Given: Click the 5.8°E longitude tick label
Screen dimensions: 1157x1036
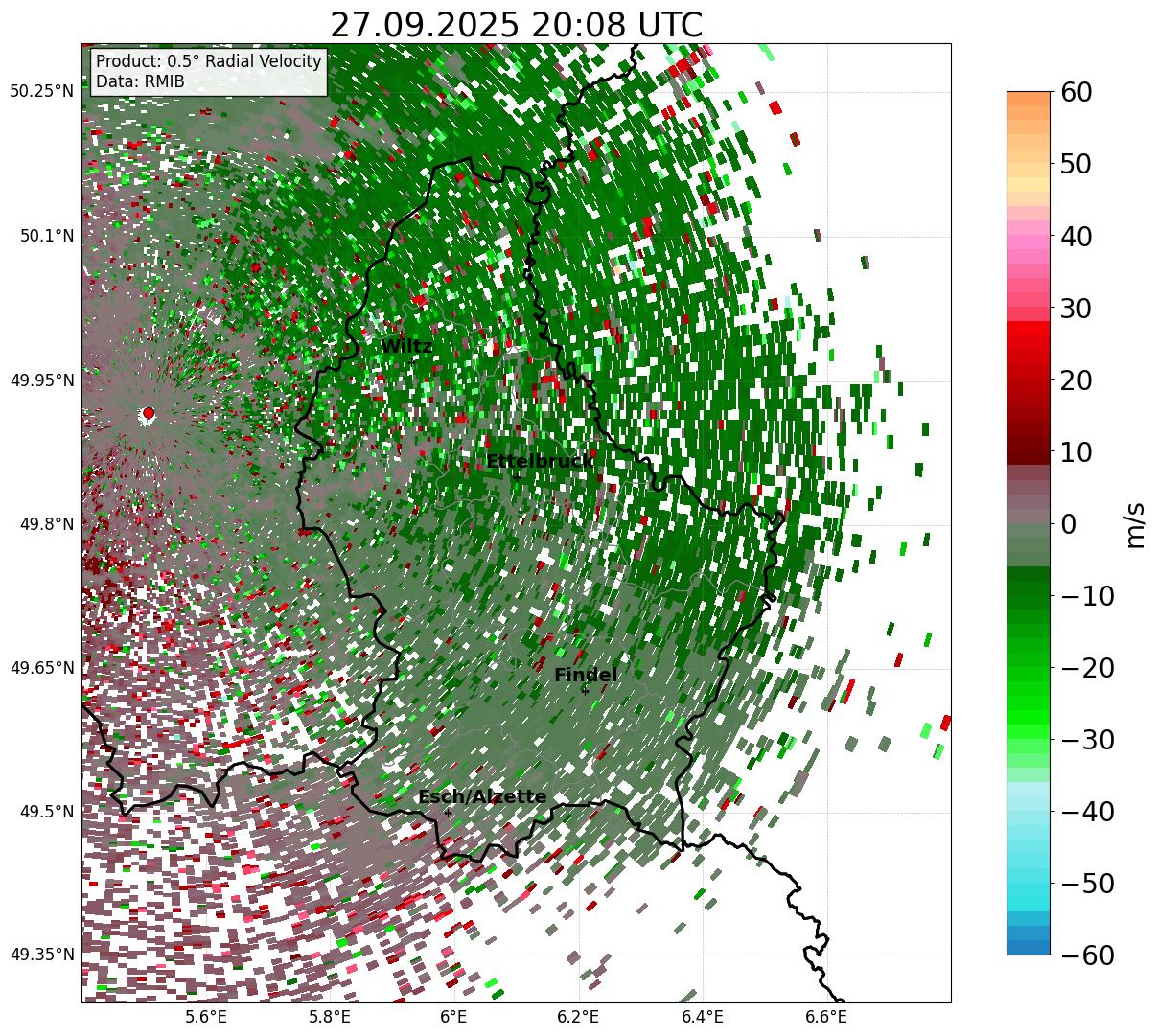Looking at the screenshot, I should 330,1017.
